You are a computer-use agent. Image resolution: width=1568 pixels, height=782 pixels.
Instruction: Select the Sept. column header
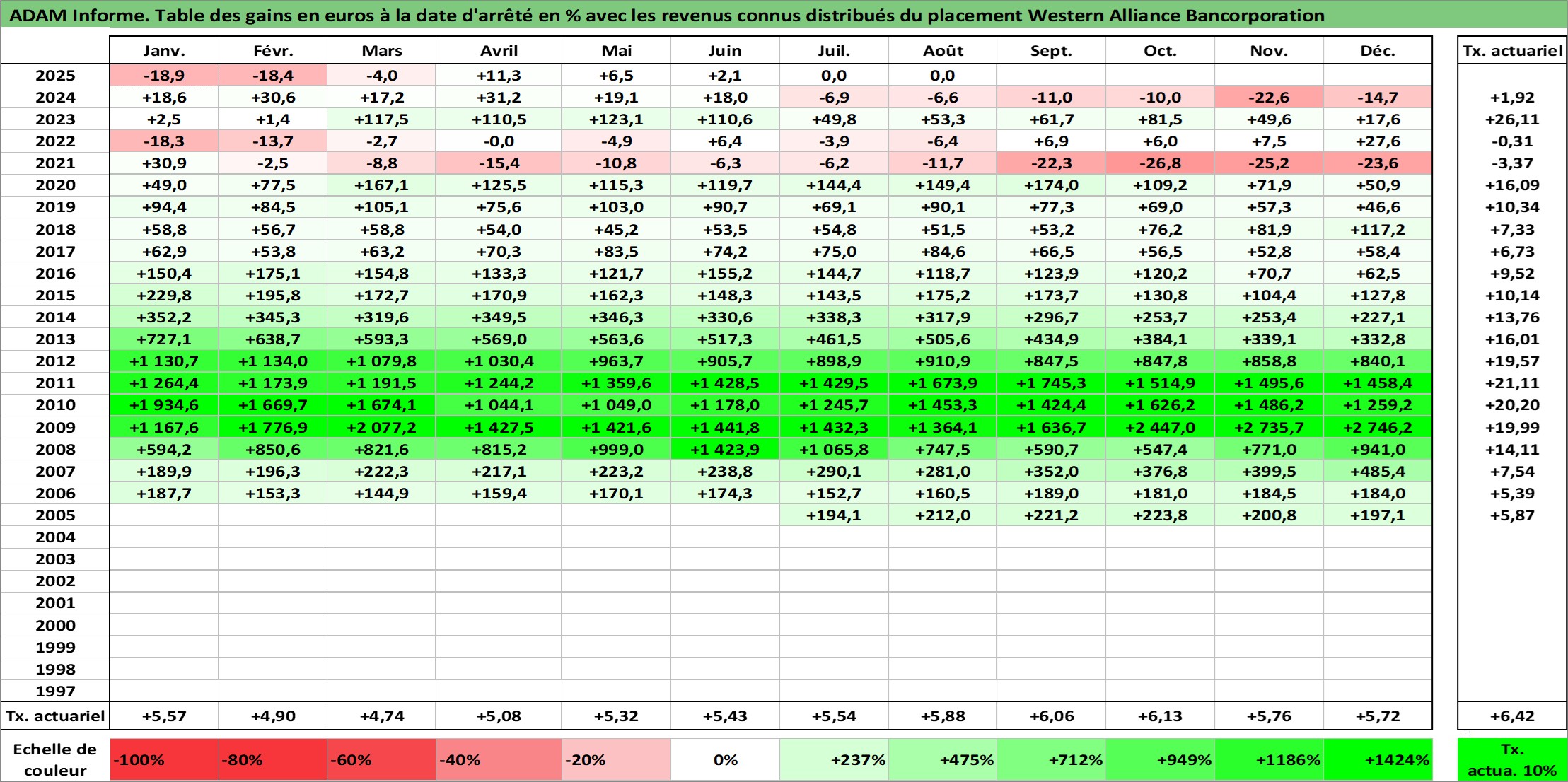click(1051, 51)
